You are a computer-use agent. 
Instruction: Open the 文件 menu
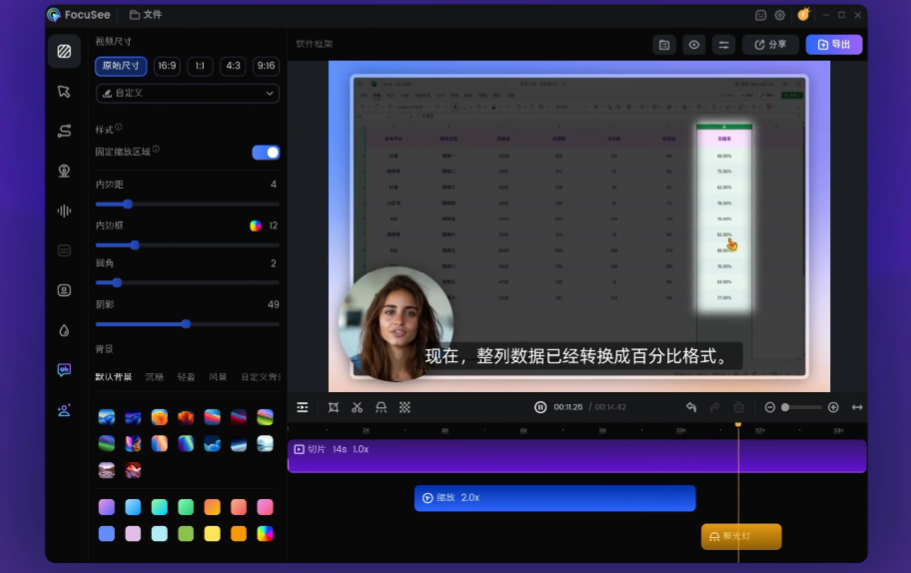(x=146, y=15)
